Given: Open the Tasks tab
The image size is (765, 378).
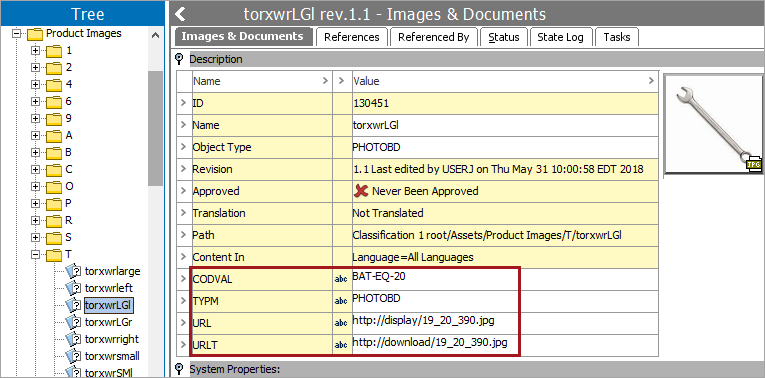Looking at the screenshot, I should (x=617, y=37).
